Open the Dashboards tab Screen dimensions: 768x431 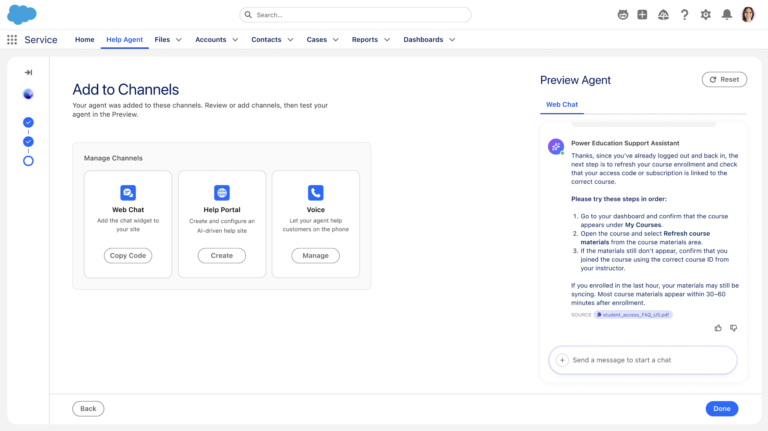pyautogui.click(x=423, y=40)
